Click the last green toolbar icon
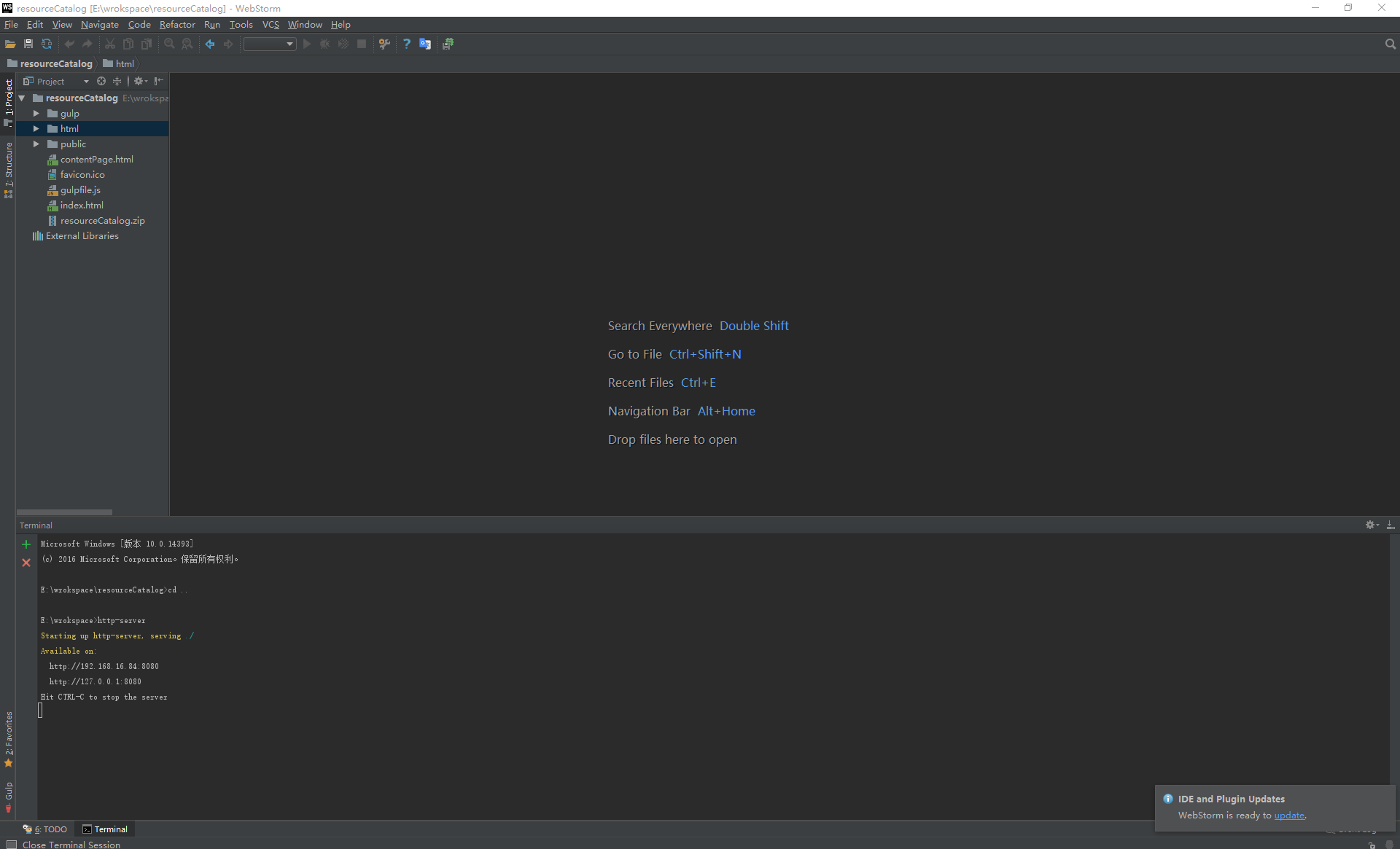The image size is (1400, 849). (x=448, y=44)
